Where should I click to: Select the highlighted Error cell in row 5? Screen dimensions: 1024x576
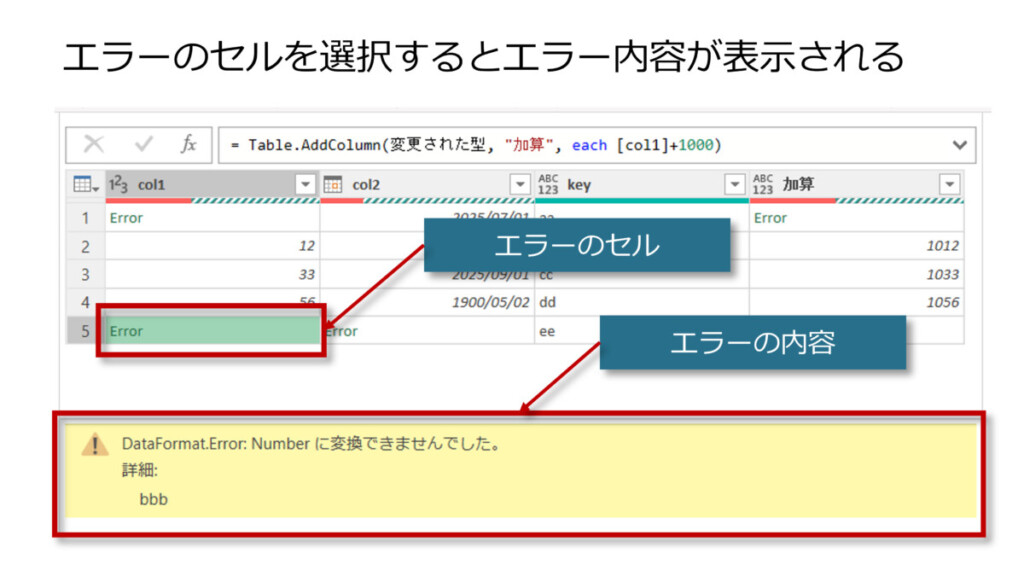click(212, 331)
